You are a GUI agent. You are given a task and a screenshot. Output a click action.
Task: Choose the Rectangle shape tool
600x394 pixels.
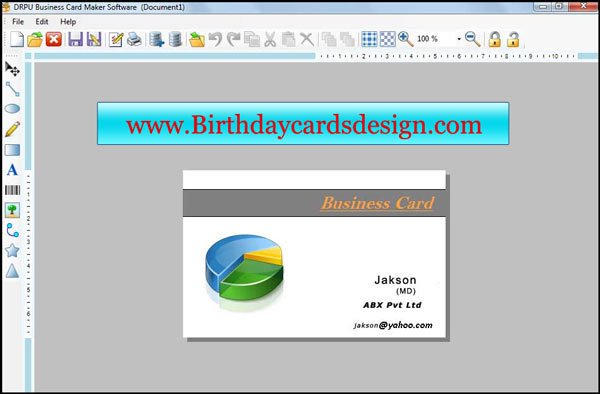[x=12, y=150]
